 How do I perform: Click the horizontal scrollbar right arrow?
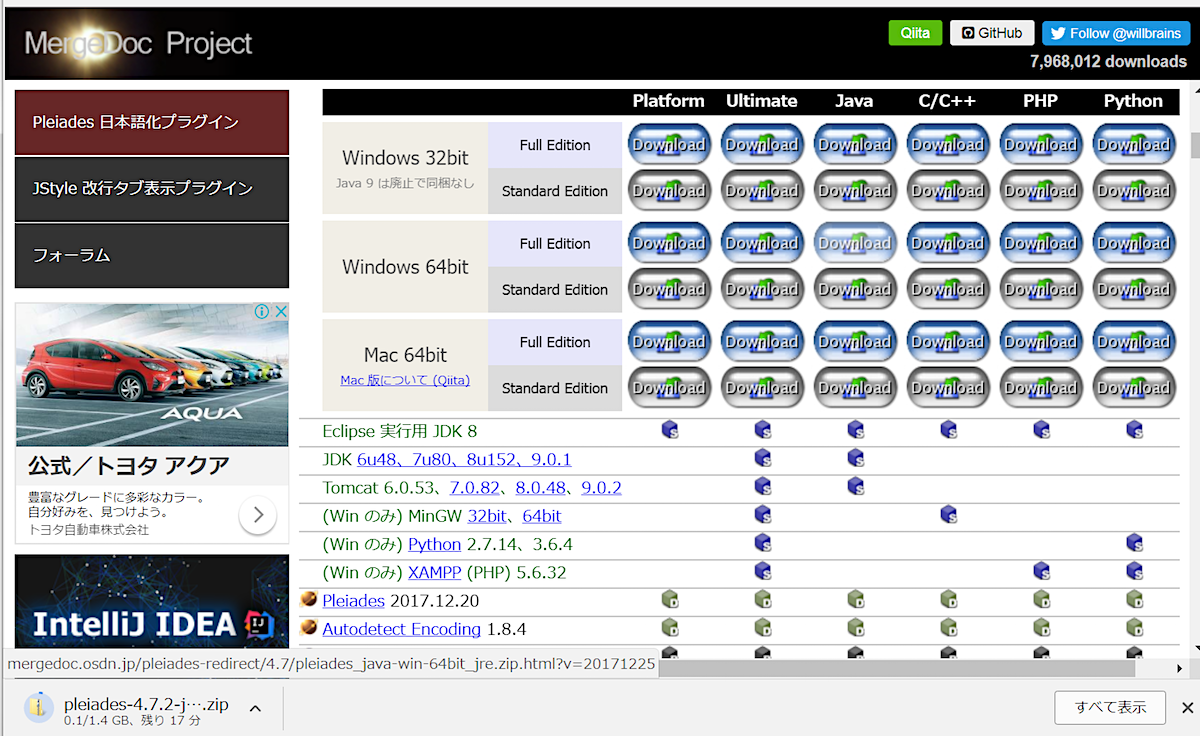(1180, 667)
